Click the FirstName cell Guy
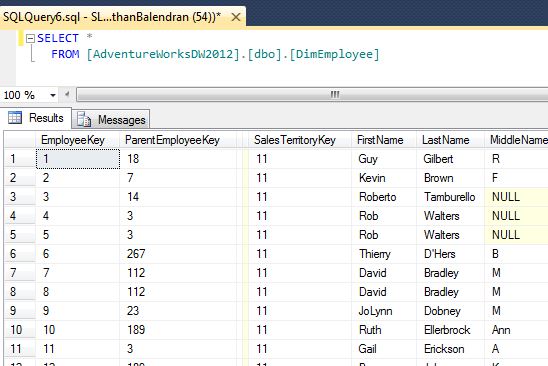Image resolution: width=548 pixels, height=366 pixels. point(384,159)
